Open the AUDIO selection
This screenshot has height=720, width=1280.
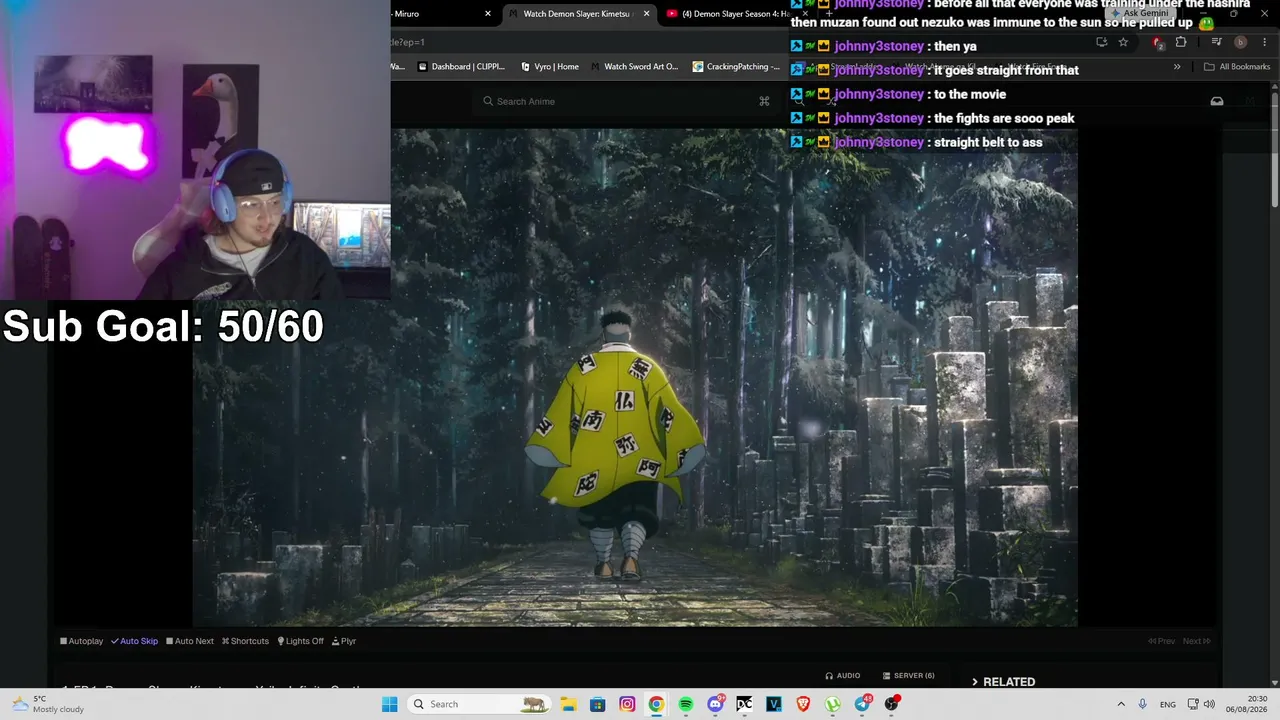tap(842, 676)
